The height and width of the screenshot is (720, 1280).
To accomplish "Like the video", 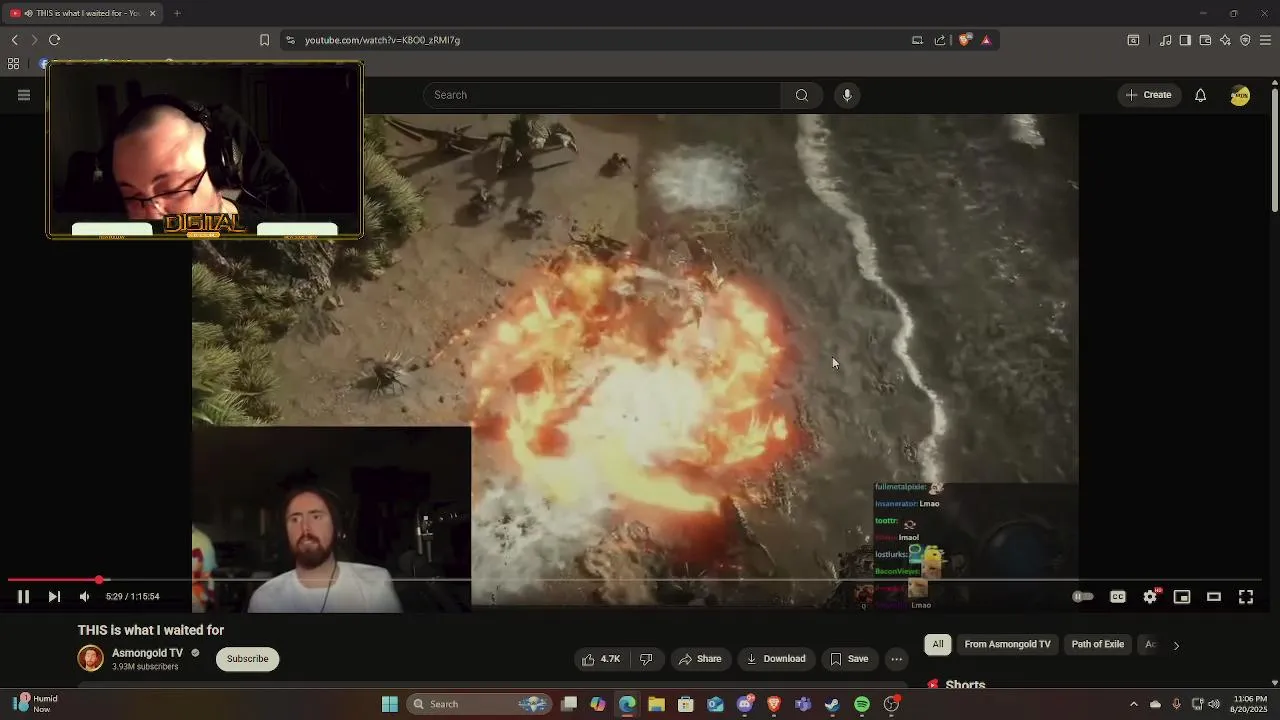I will 602,659.
